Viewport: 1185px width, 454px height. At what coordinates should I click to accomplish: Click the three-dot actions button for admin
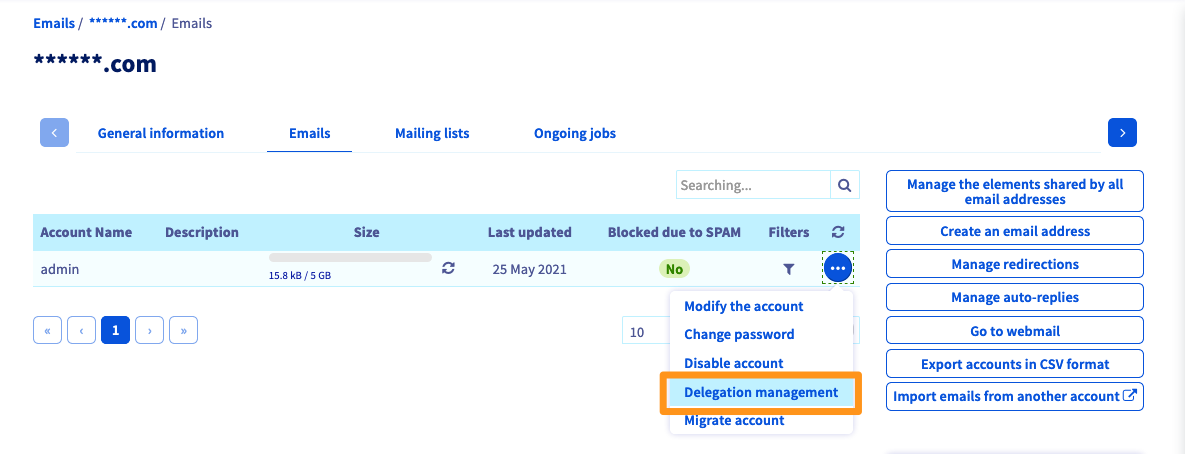(838, 268)
